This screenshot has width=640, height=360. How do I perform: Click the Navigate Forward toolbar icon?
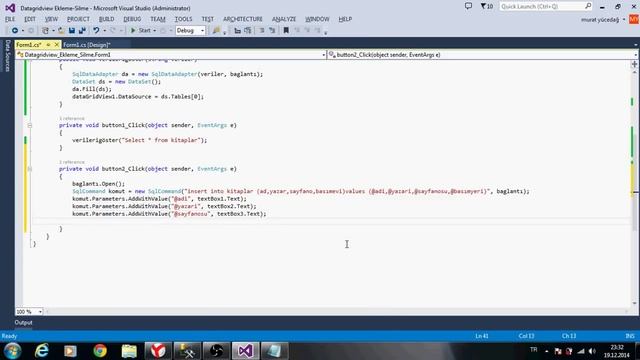(x=31, y=31)
